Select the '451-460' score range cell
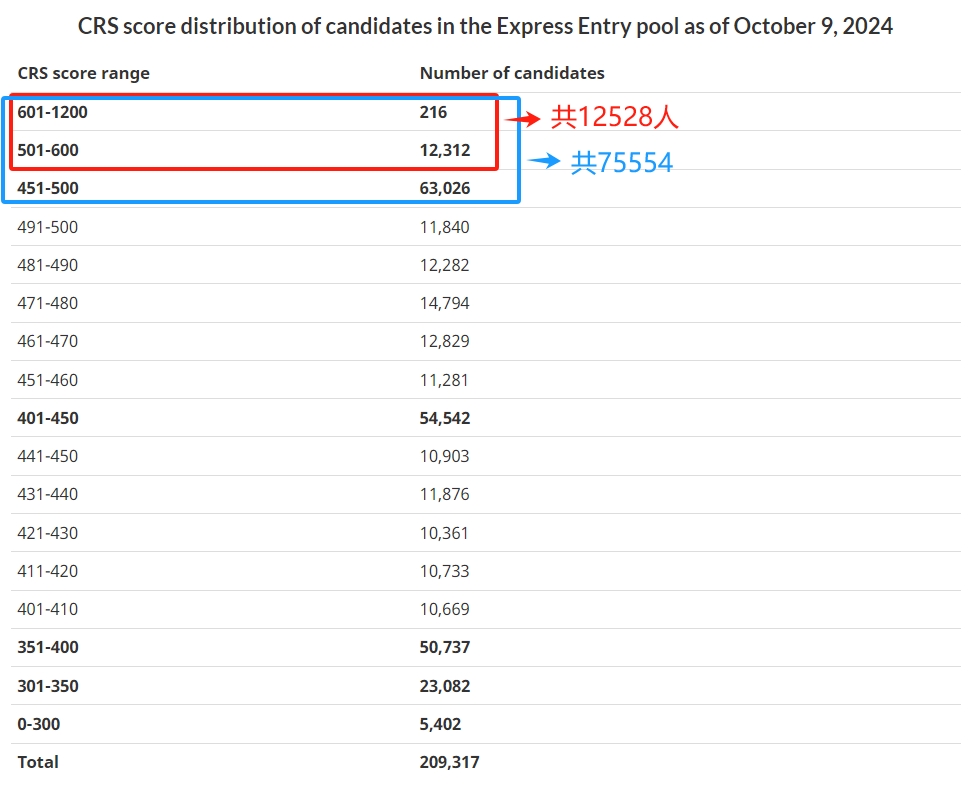975x786 pixels. [48, 381]
